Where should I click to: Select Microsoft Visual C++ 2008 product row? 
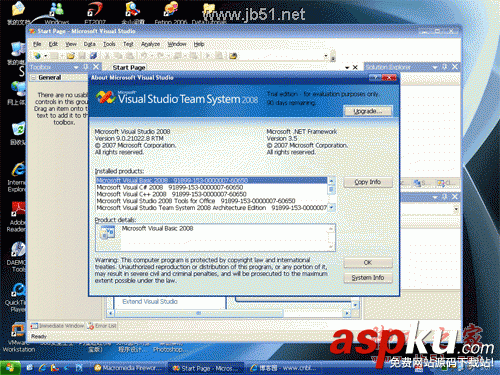(212, 194)
